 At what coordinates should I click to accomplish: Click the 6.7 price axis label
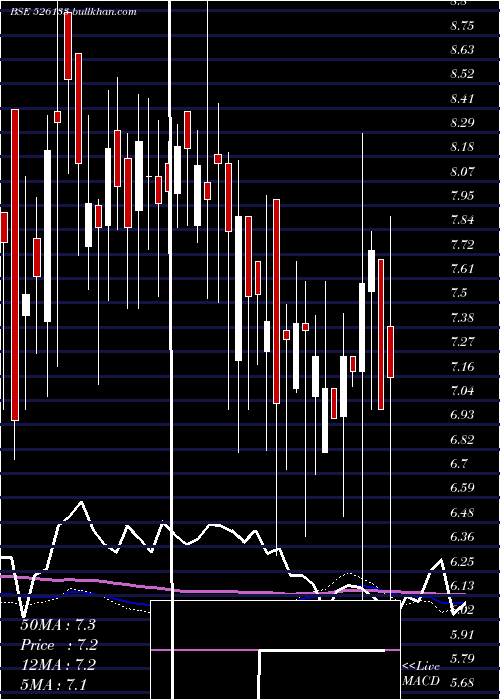point(459,463)
